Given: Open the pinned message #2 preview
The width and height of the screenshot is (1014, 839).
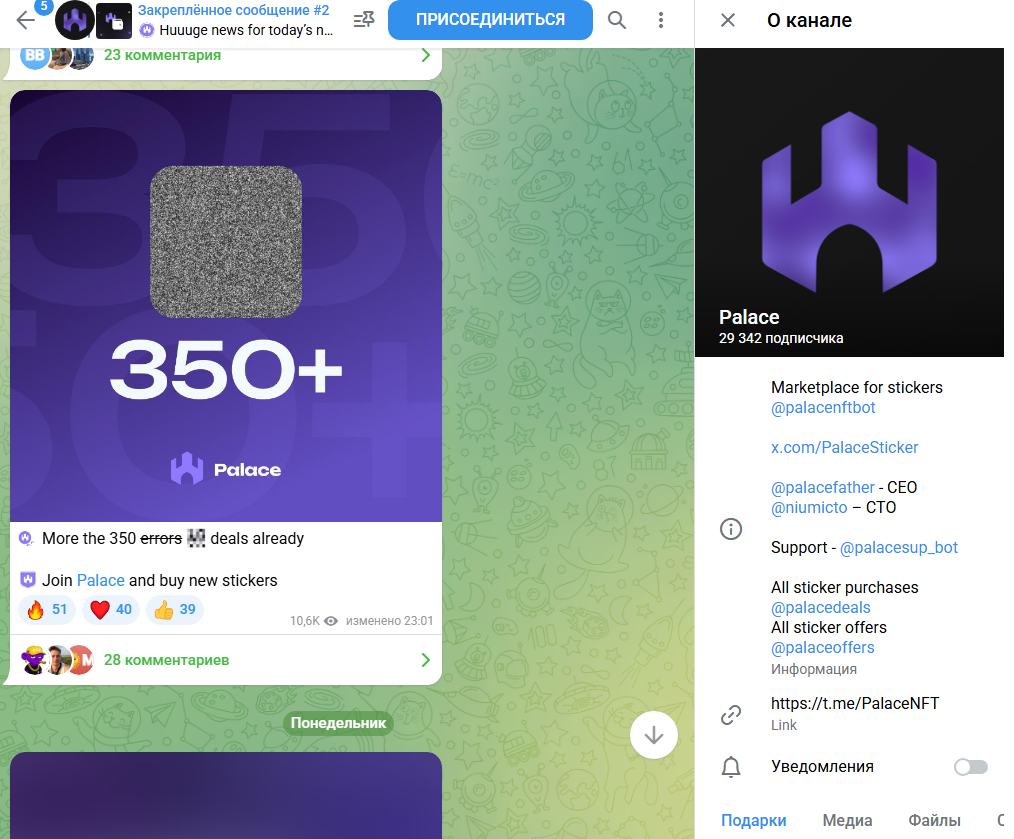Looking at the screenshot, I should (235, 20).
